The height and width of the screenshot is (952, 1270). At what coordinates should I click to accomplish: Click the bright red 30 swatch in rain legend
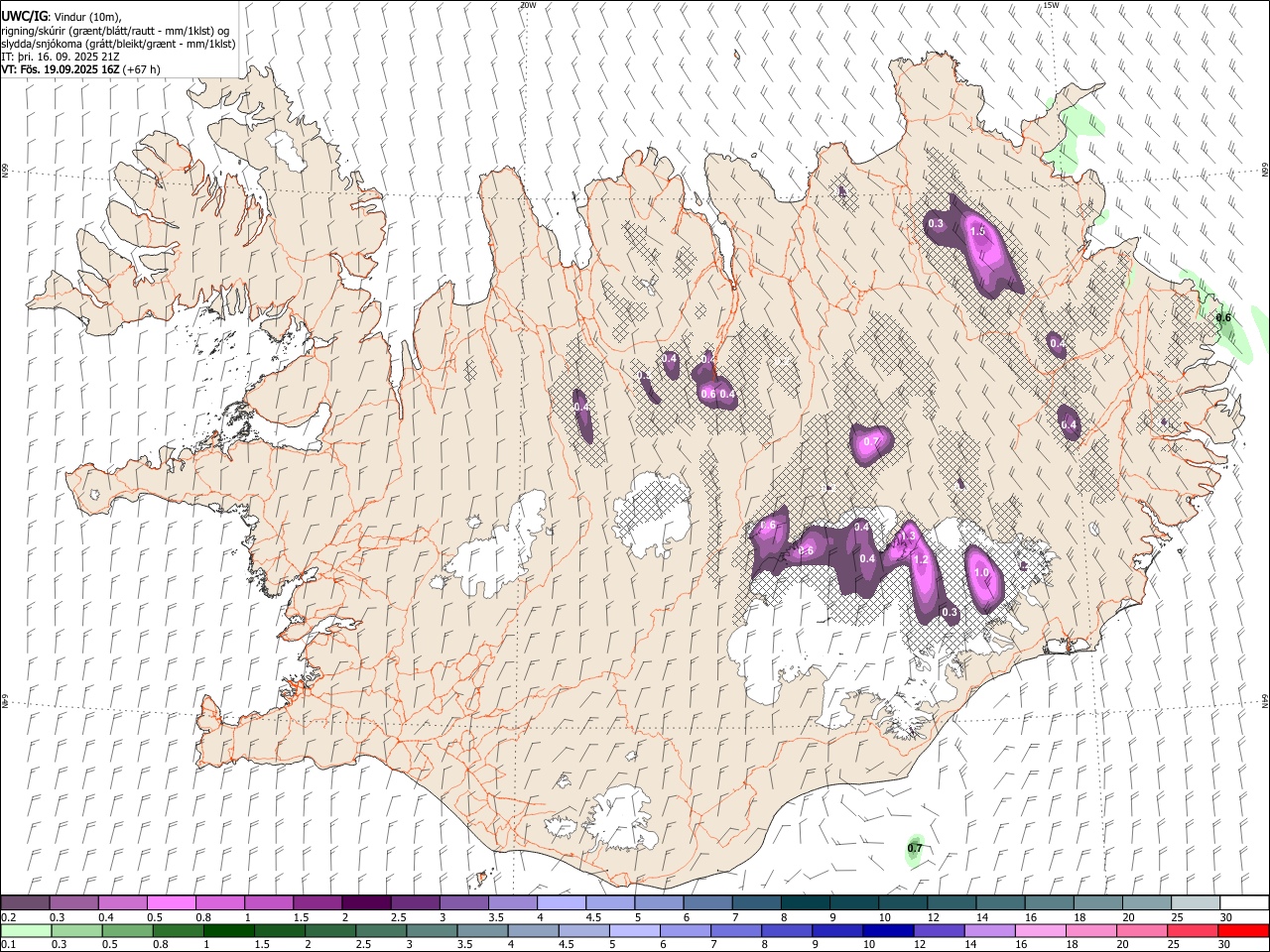pos(1244,930)
